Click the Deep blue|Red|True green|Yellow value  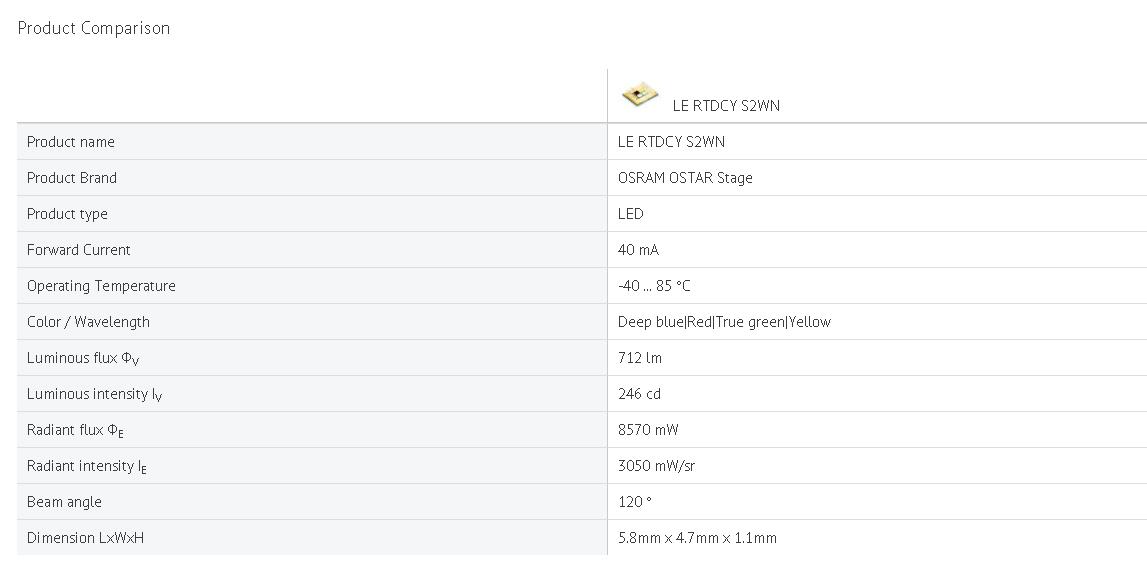(724, 322)
